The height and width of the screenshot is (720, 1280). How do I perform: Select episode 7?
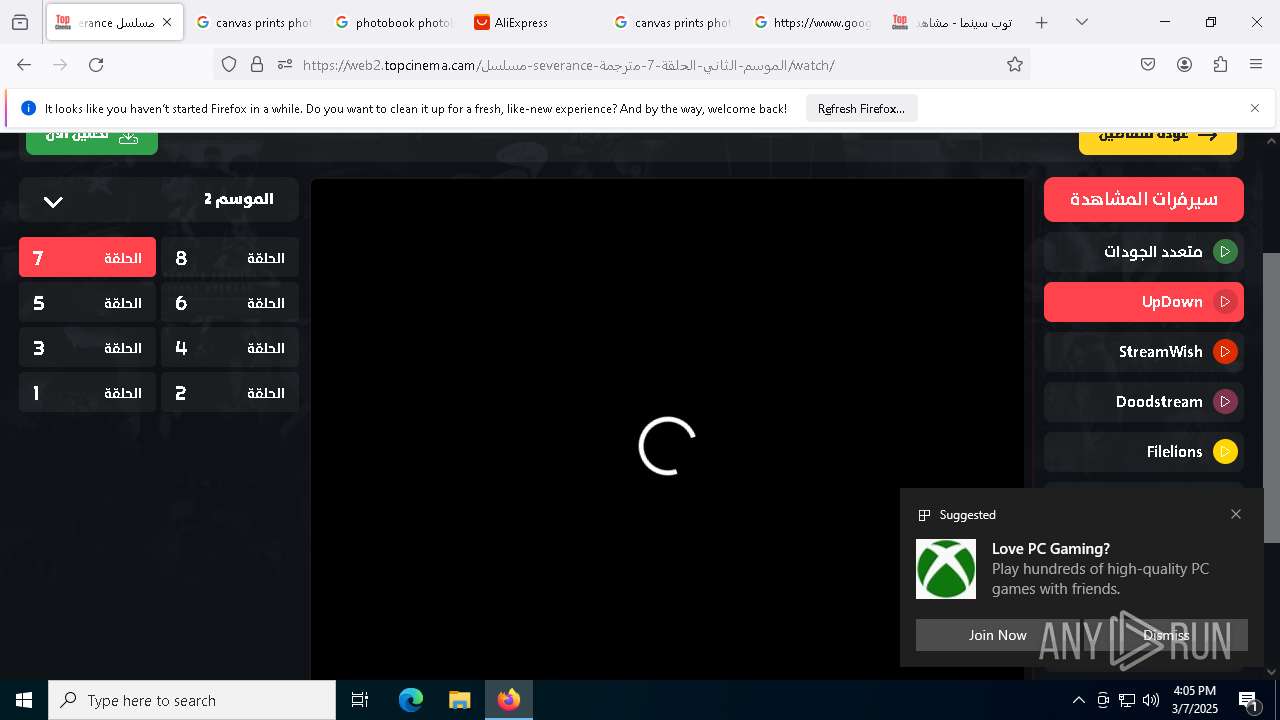[87, 258]
